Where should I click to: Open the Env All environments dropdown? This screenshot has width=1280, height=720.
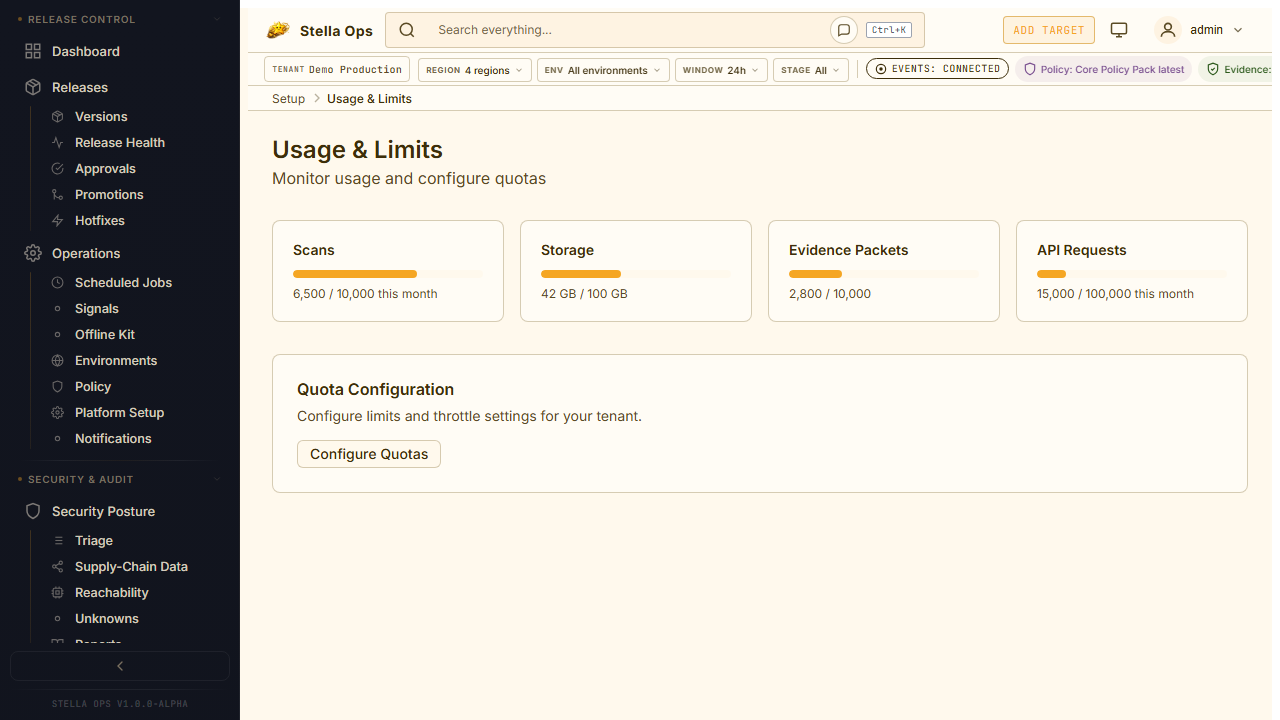[x=603, y=70]
